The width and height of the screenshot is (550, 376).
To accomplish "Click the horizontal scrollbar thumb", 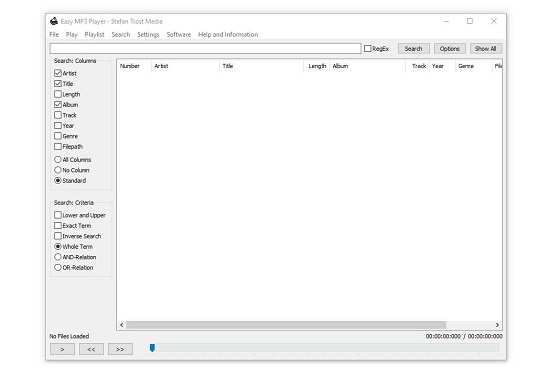I will pos(286,325).
